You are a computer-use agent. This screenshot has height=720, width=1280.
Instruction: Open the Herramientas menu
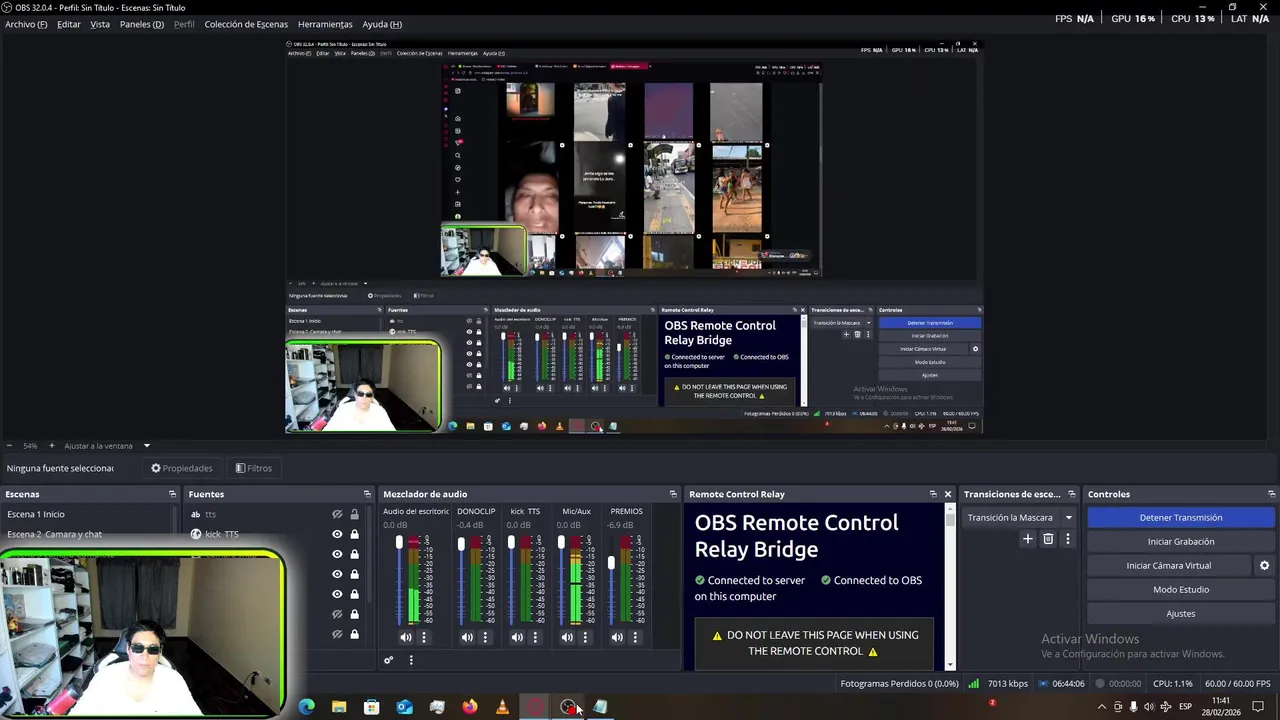click(325, 24)
